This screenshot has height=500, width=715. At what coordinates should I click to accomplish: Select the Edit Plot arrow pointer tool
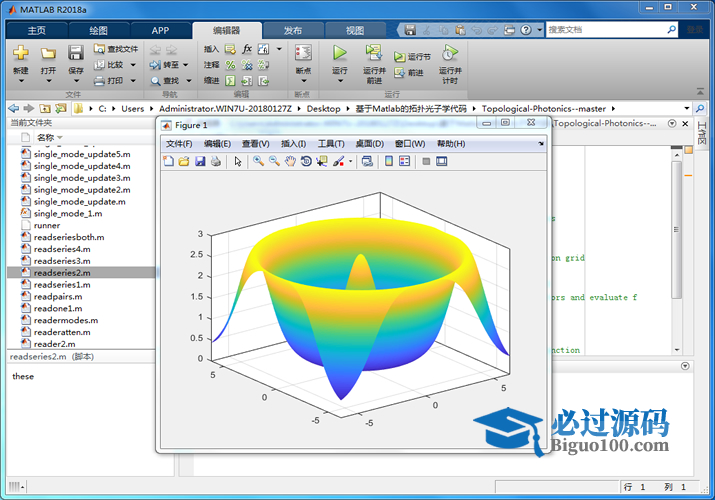[x=238, y=161]
